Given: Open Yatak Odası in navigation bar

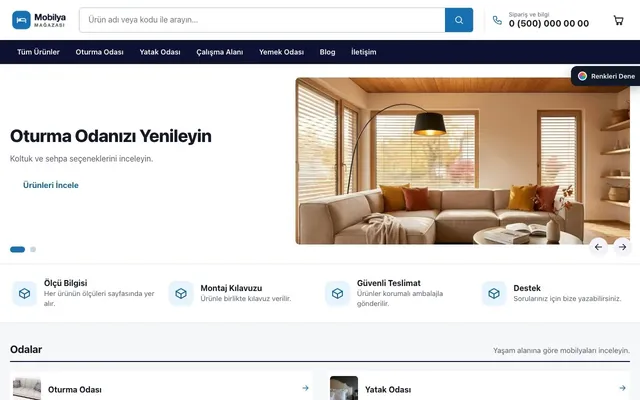Looking at the screenshot, I should tap(160, 52).
